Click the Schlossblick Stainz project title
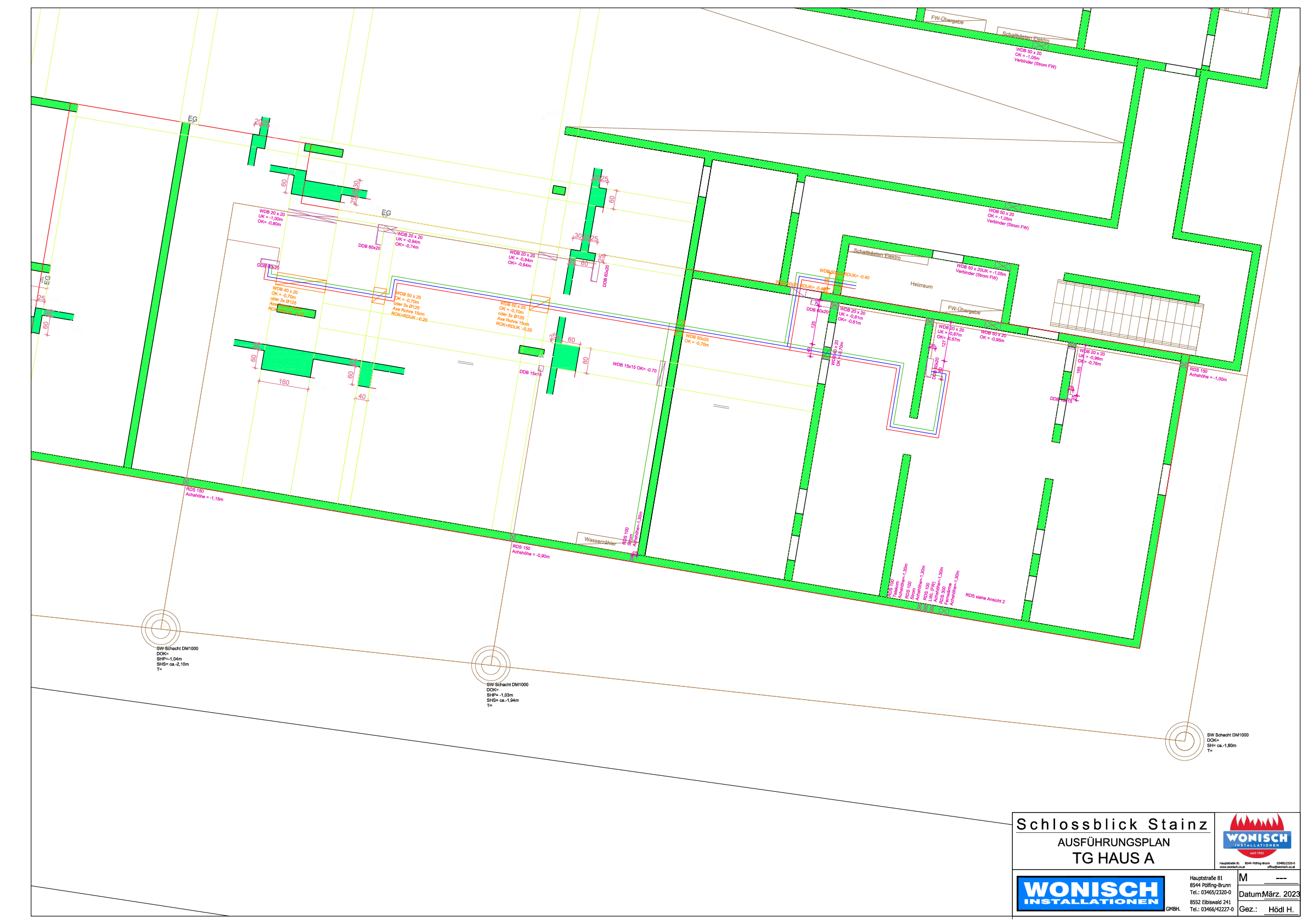This screenshot has height=924, width=1308. pos(1112,824)
